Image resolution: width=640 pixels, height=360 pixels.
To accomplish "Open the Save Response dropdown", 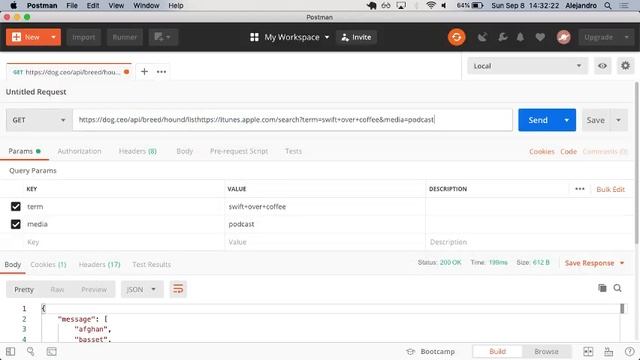I will 594,263.
